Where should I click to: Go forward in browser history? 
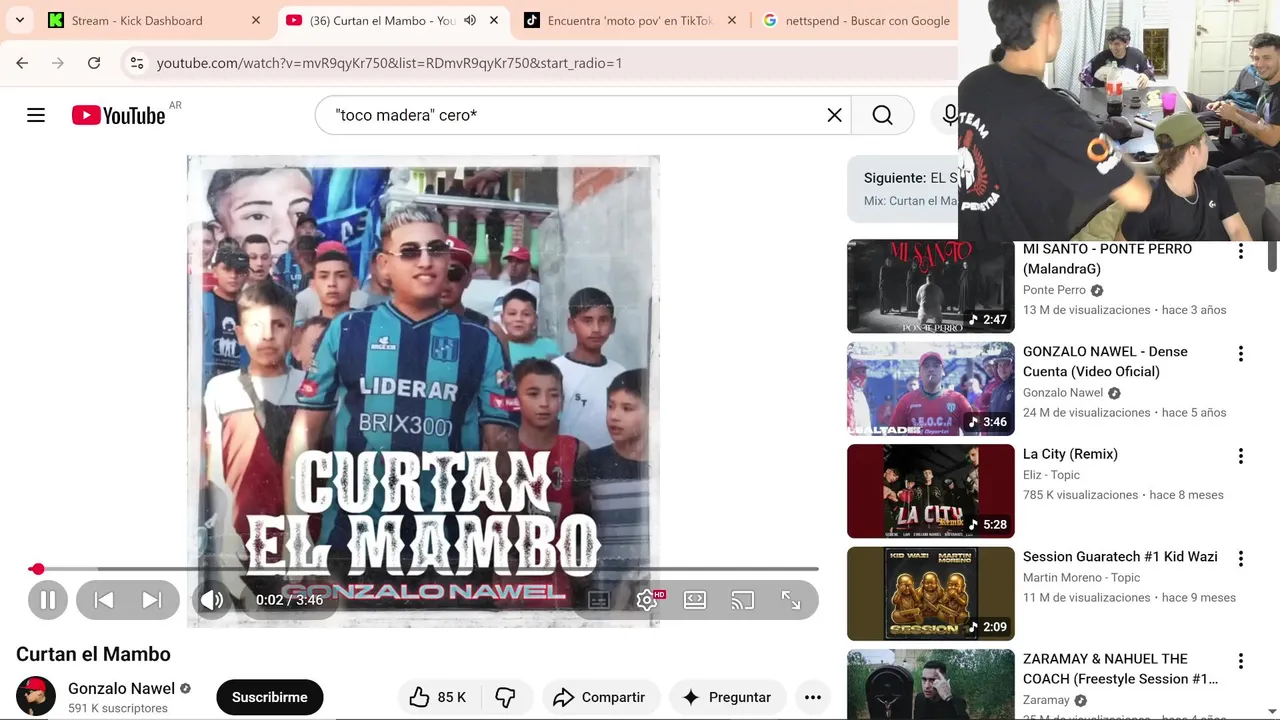[58, 63]
